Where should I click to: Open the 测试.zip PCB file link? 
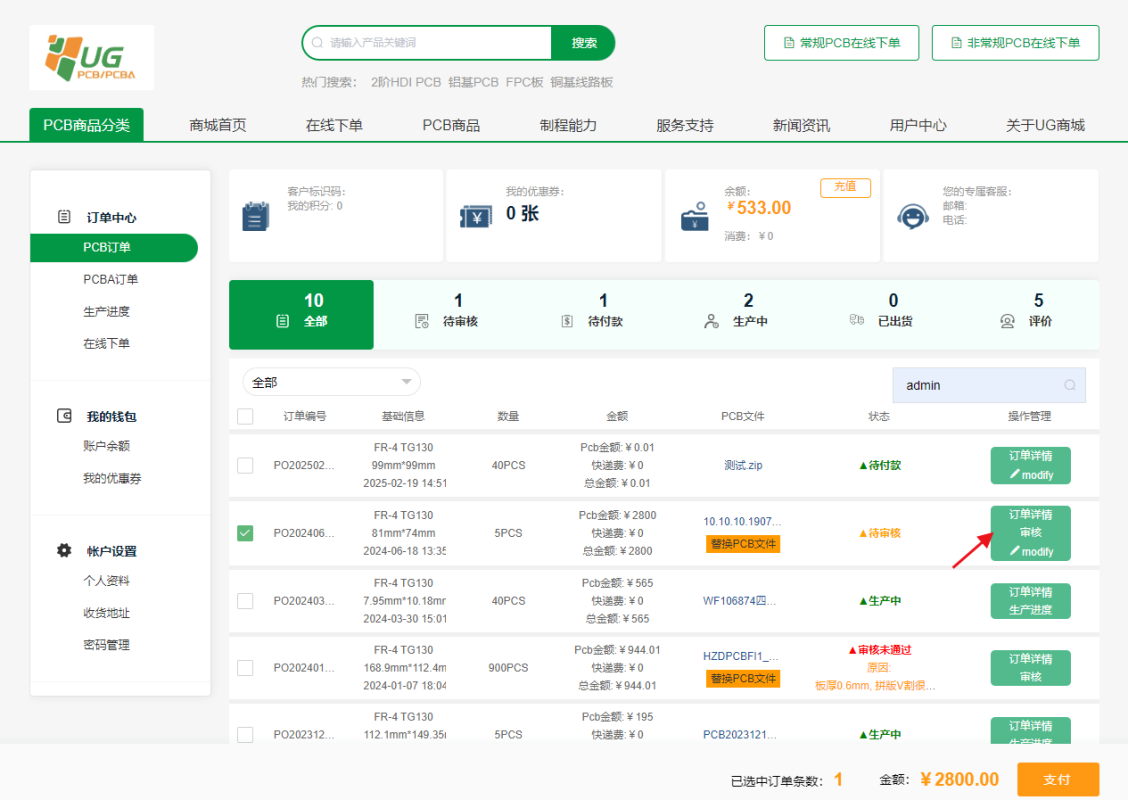(743, 465)
